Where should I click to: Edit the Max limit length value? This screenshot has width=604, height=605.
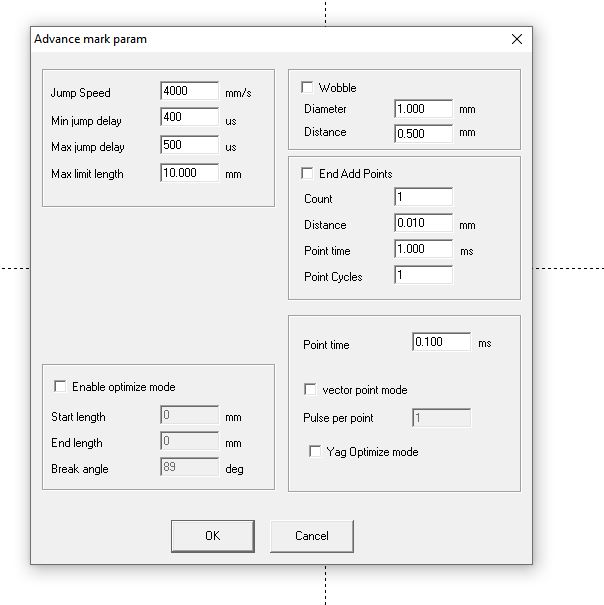tap(188, 173)
